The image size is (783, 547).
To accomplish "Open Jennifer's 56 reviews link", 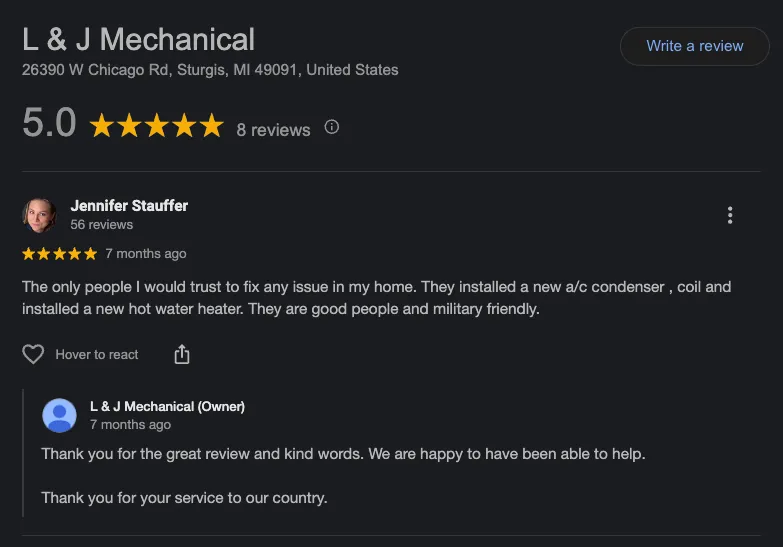I will pos(101,225).
